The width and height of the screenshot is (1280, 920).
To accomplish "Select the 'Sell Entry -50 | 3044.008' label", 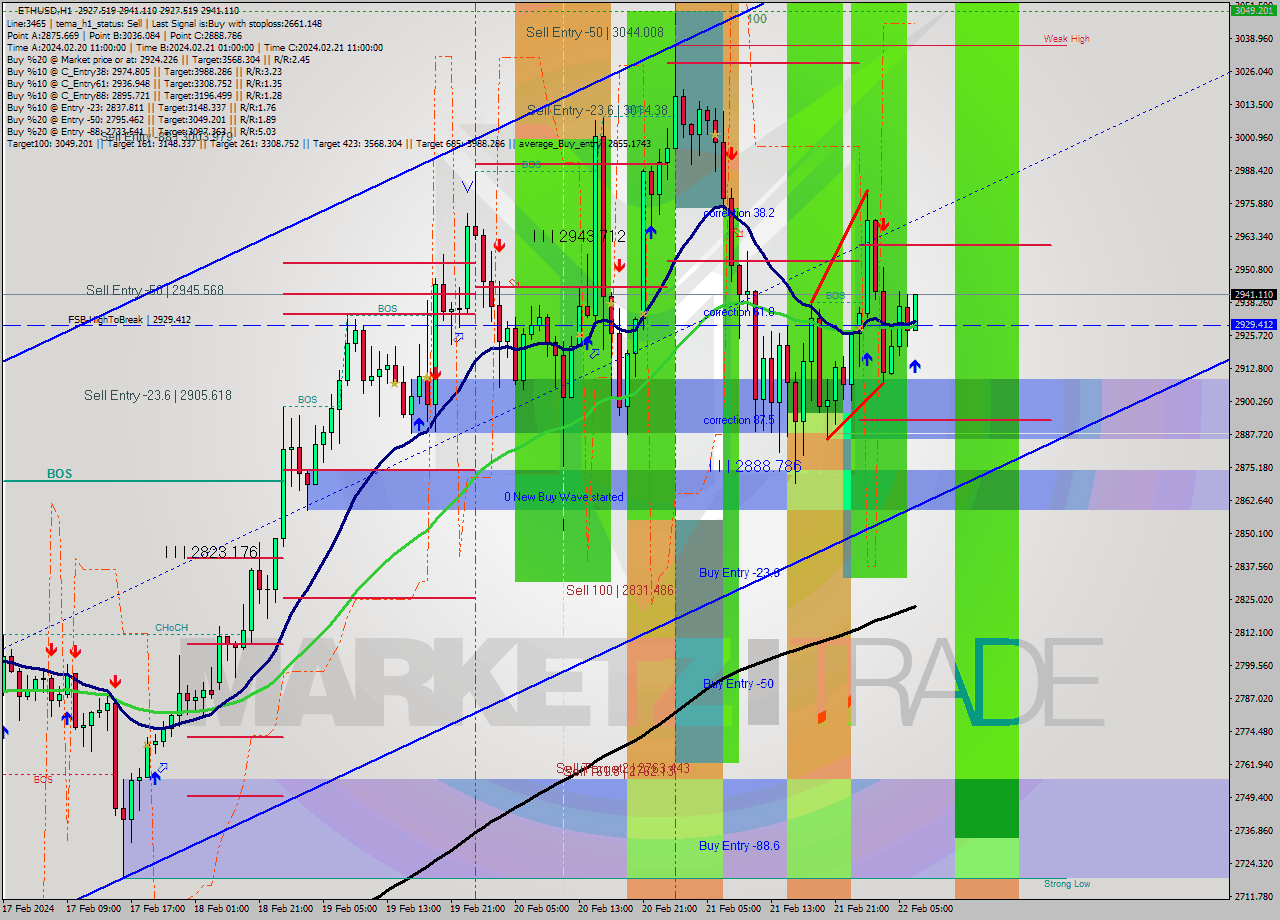I will pyautogui.click(x=594, y=33).
